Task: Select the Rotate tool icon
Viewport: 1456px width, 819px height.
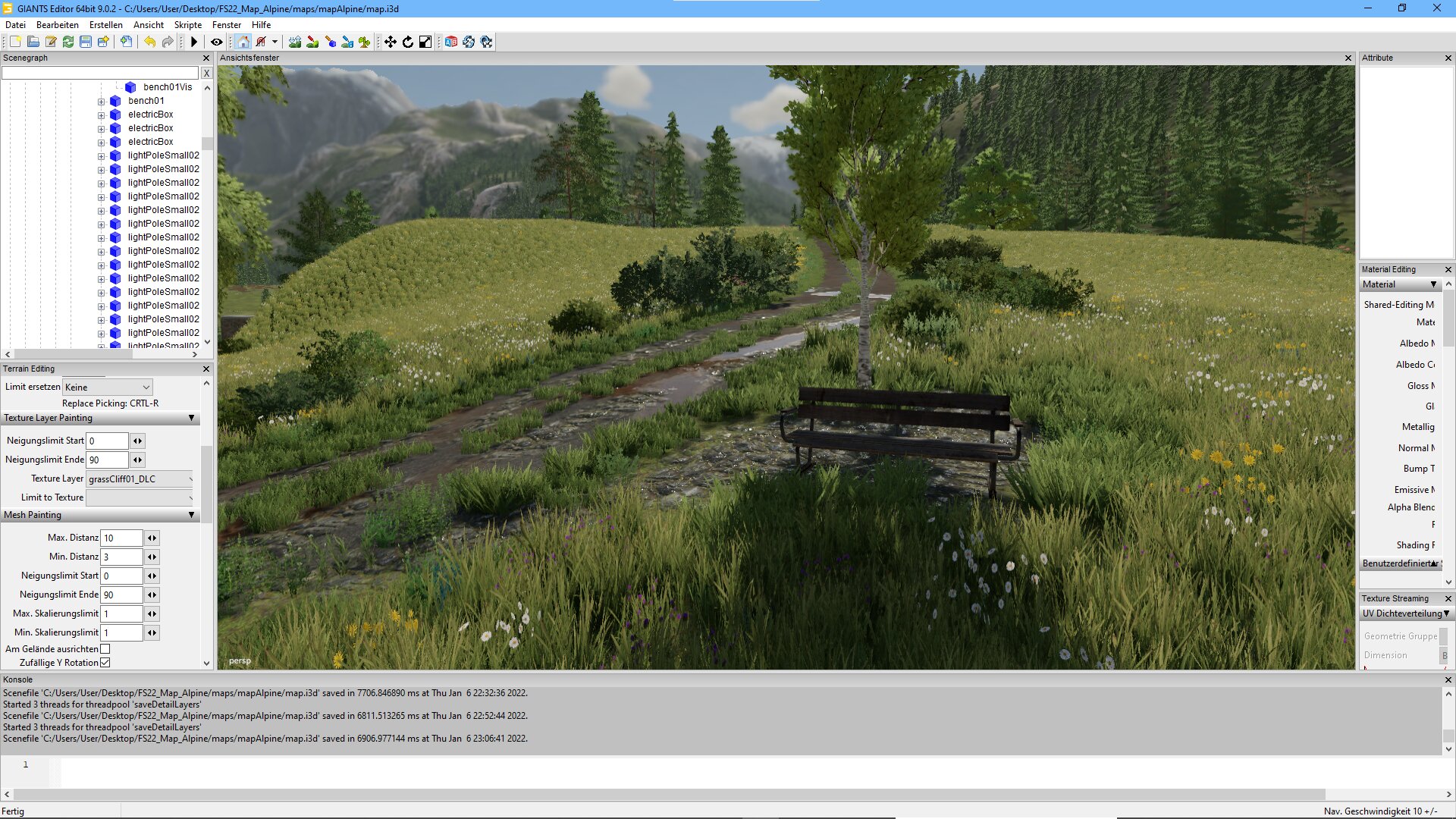Action: pos(408,42)
